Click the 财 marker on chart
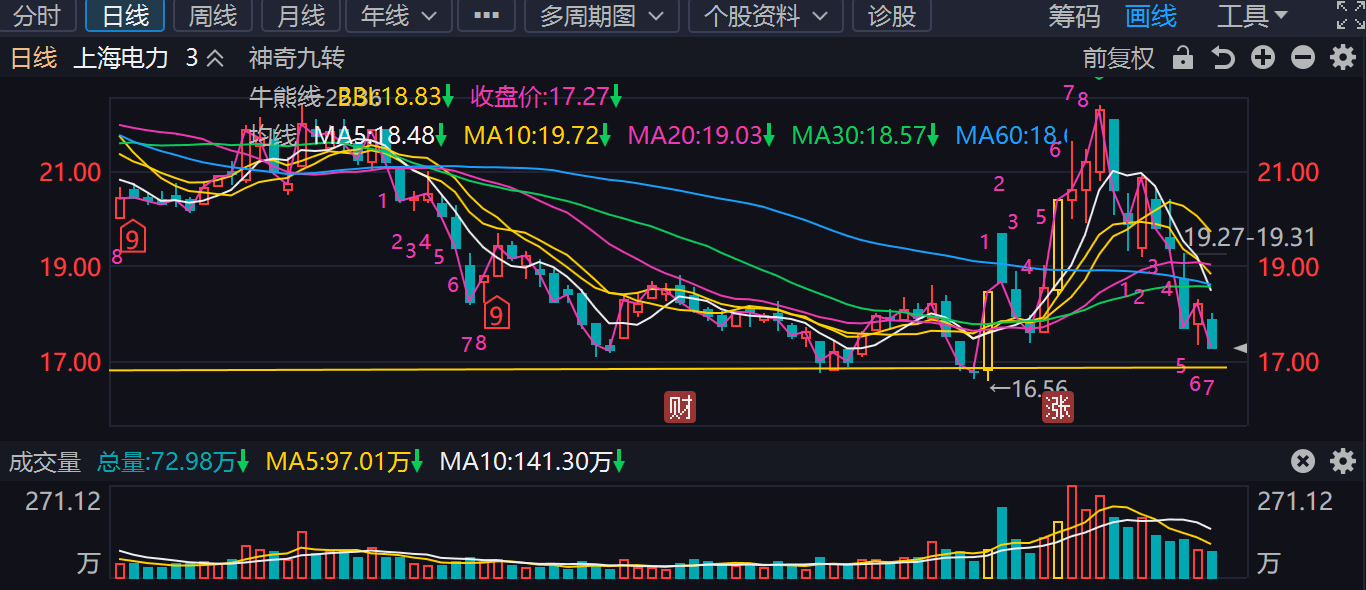This screenshot has height=590, width=1366. coord(680,407)
